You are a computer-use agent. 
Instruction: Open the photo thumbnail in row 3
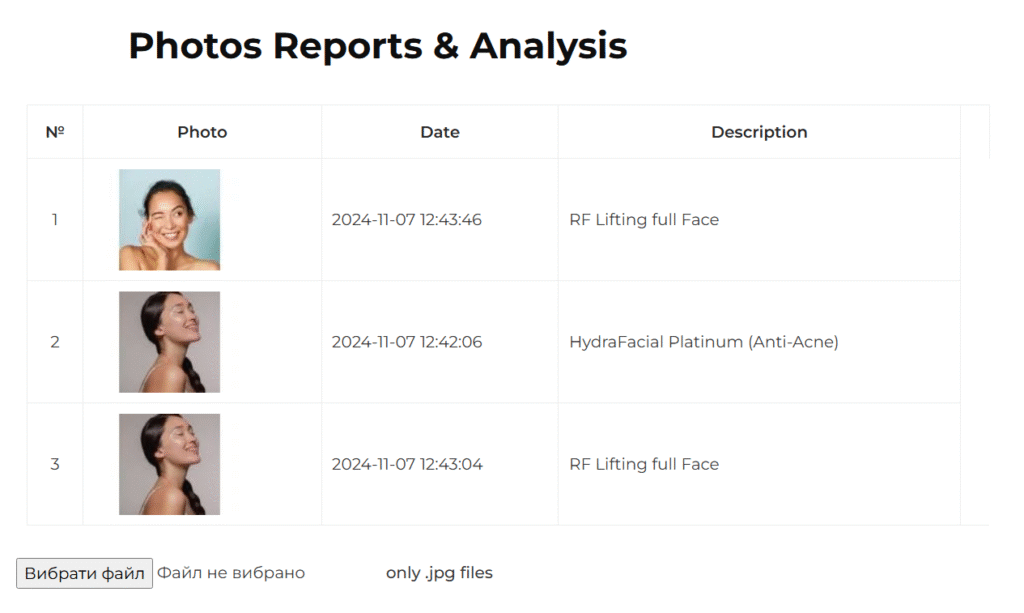(x=169, y=464)
